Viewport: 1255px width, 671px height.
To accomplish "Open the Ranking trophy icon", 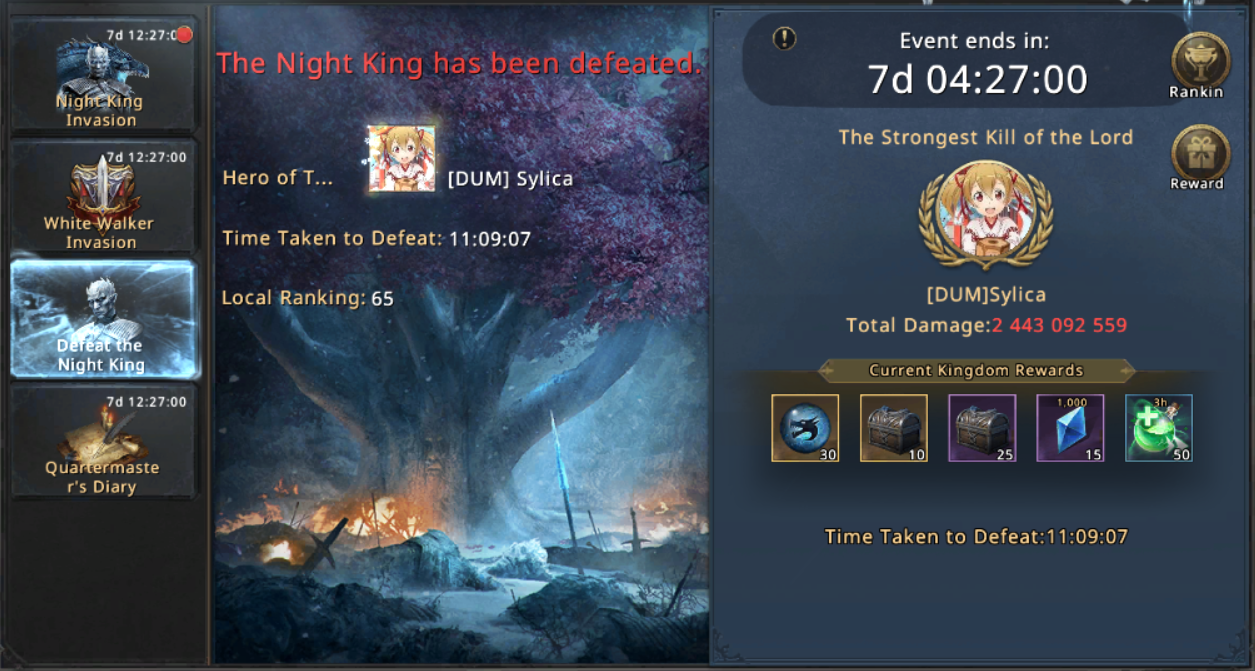I will (1200, 62).
